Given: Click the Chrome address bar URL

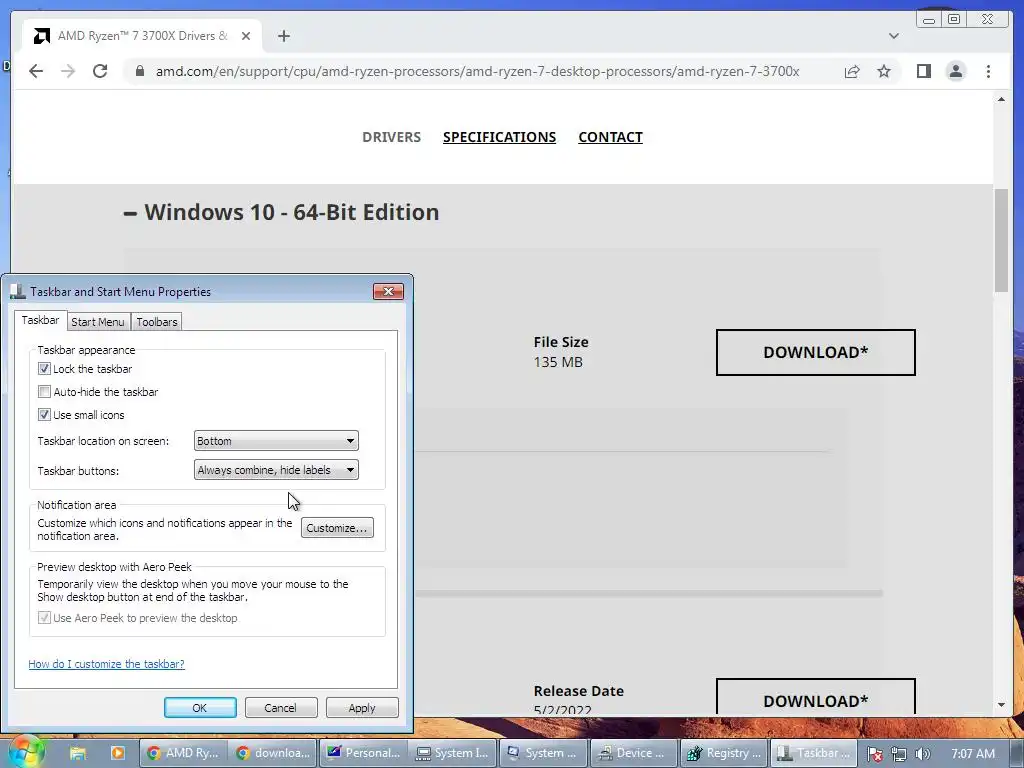Looking at the screenshot, I should tap(477, 71).
